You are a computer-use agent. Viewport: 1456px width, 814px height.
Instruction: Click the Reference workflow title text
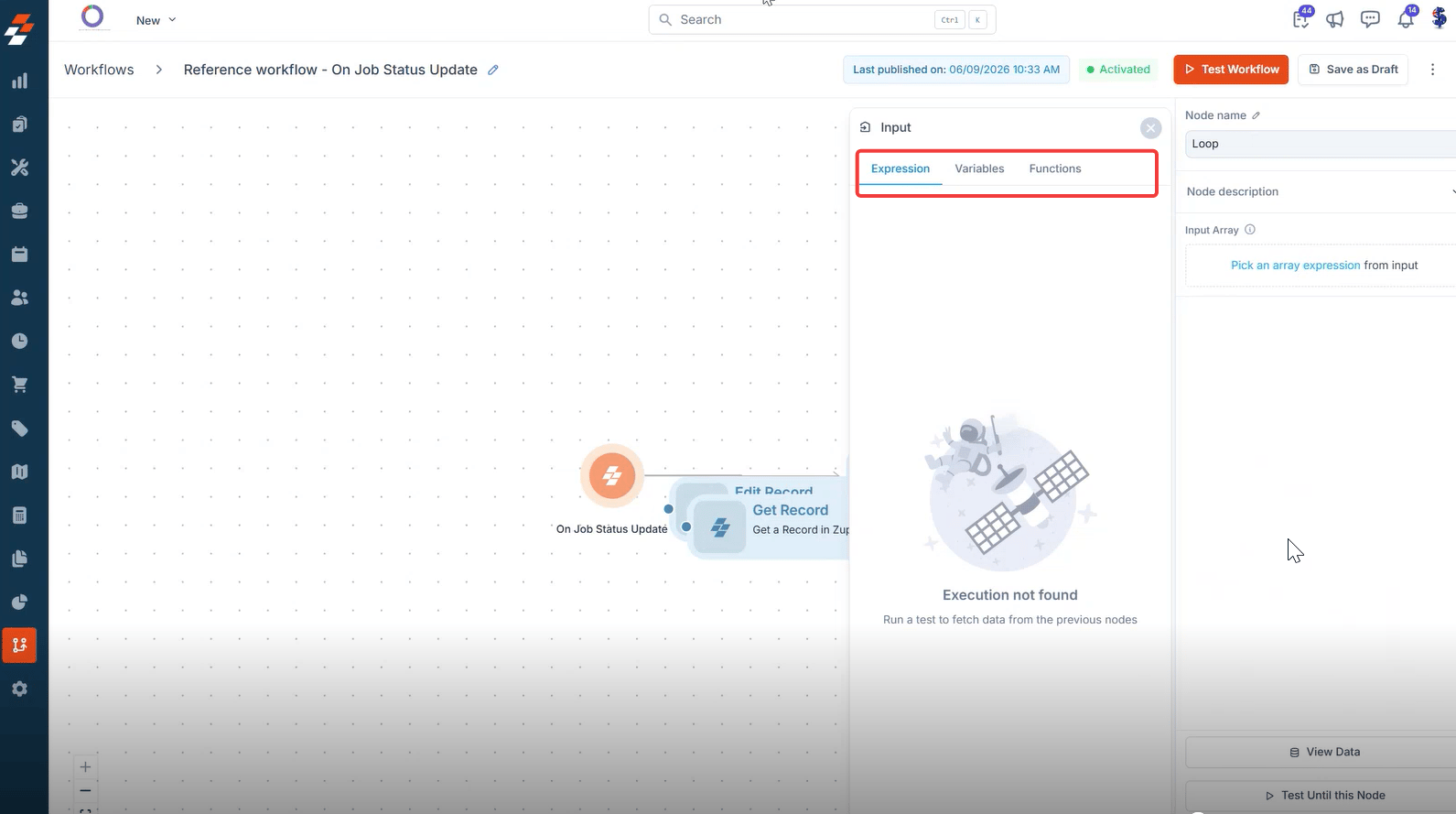tap(330, 70)
